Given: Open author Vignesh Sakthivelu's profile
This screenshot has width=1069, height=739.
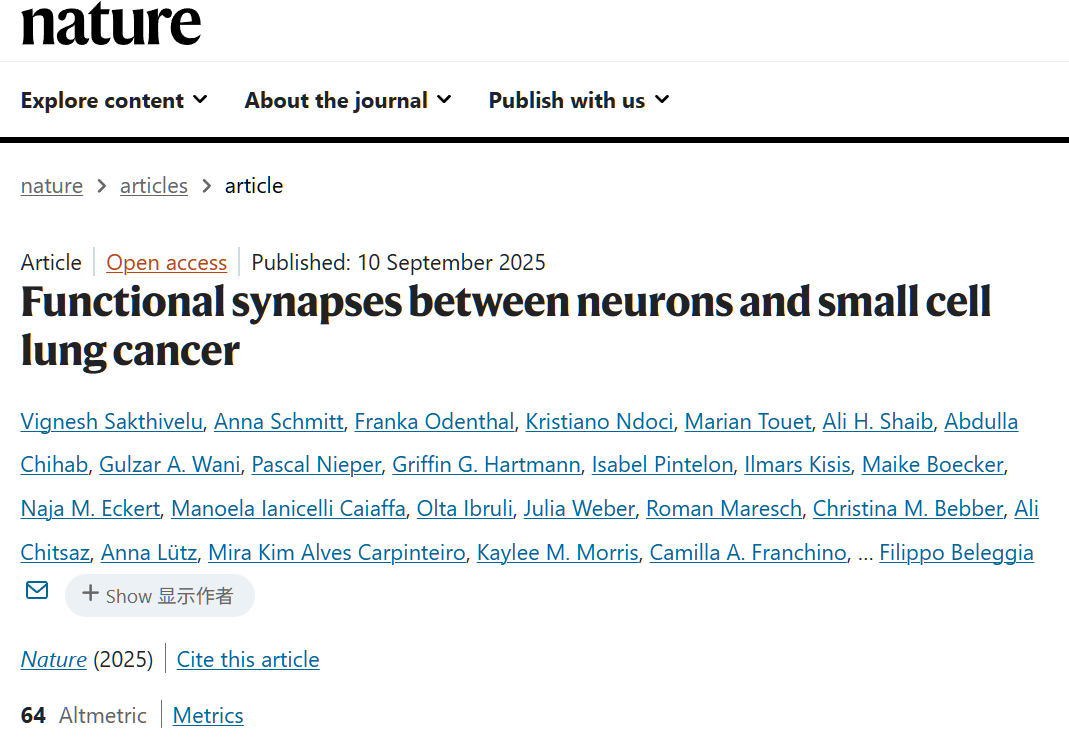Looking at the screenshot, I should coord(113,422).
